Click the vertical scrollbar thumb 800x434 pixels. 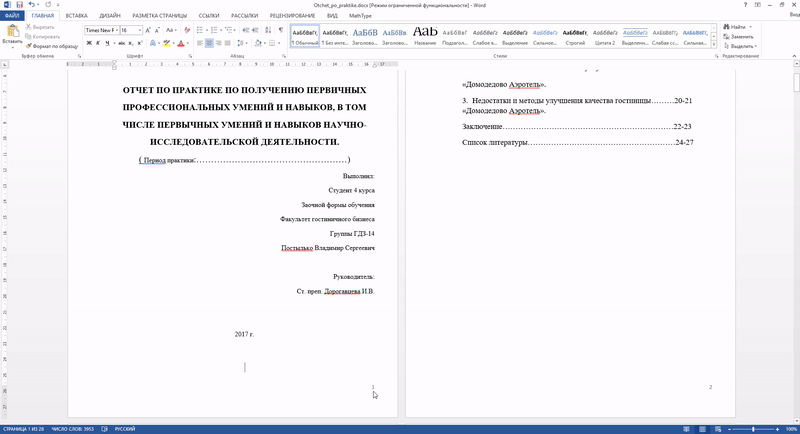(x=796, y=83)
